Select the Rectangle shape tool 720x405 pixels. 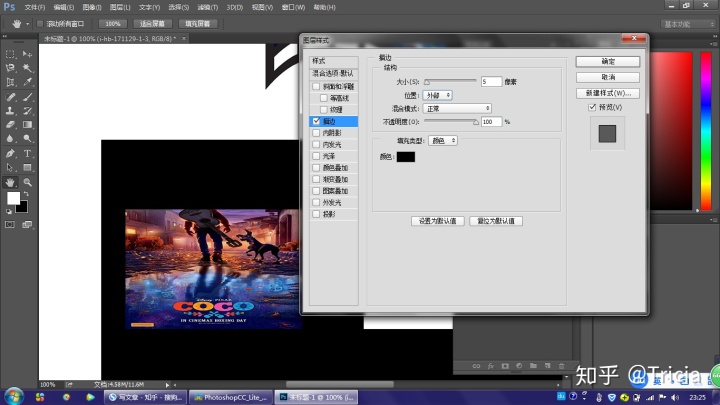pyautogui.click(x=28, y=168)
